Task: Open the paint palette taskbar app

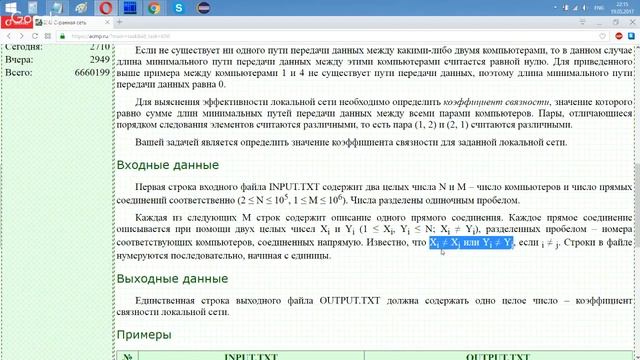Action: (81, 8)
